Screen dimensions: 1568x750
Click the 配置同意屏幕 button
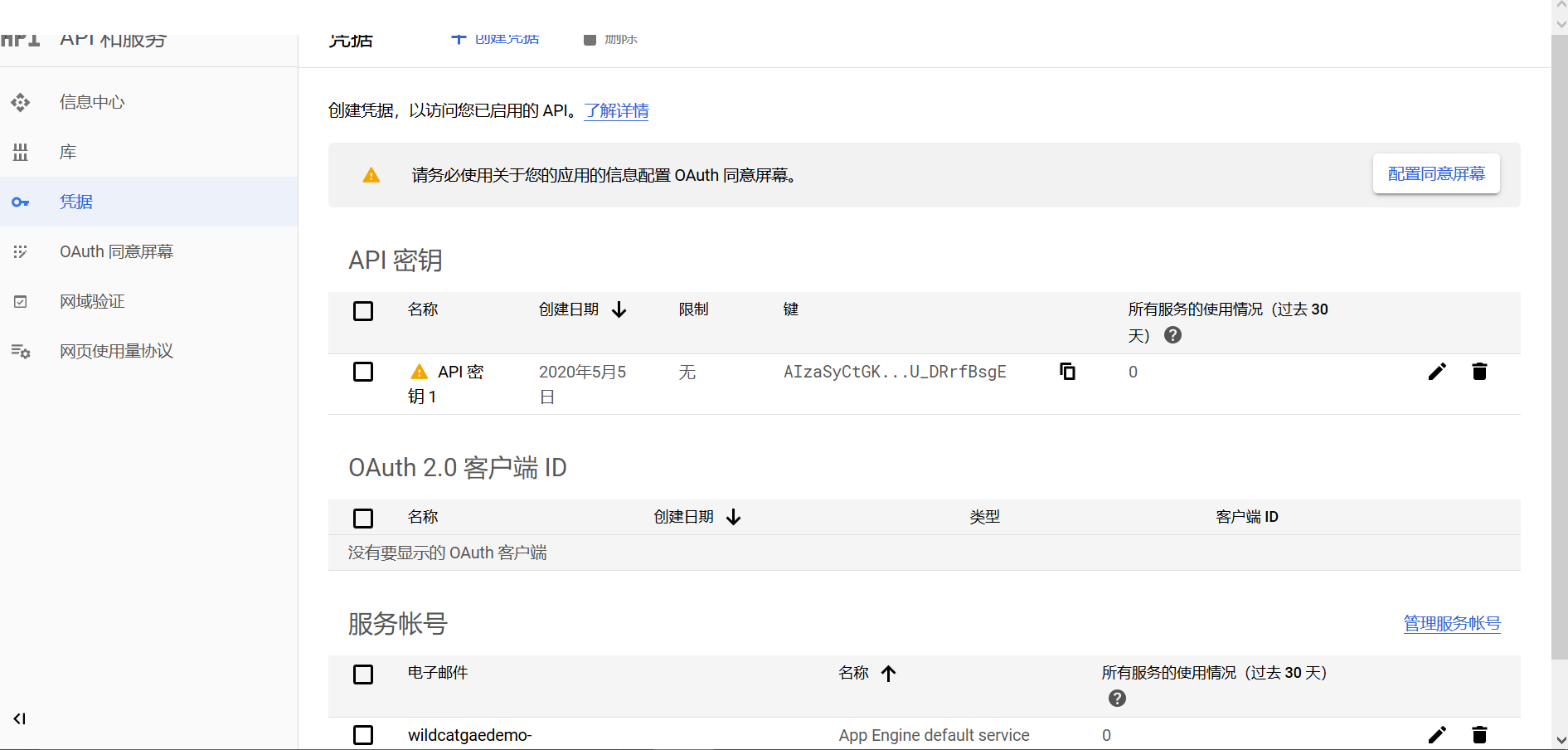[x=1436, y=174]
